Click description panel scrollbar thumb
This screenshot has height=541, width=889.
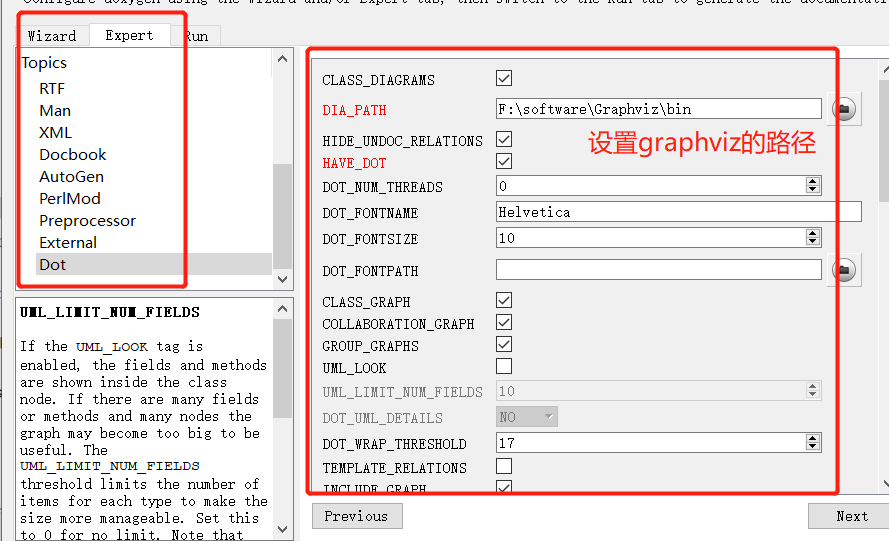pos(282,368)
